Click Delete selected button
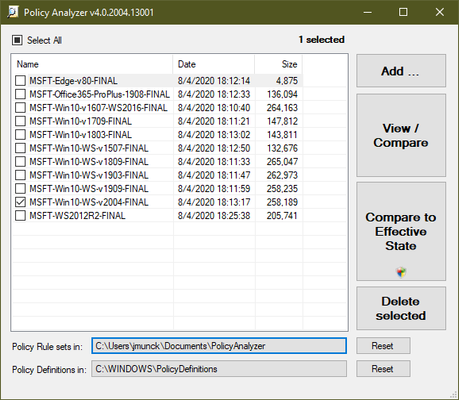Image resolution: width=459 pixels, height=400 pixels. [x=401, y=308]
